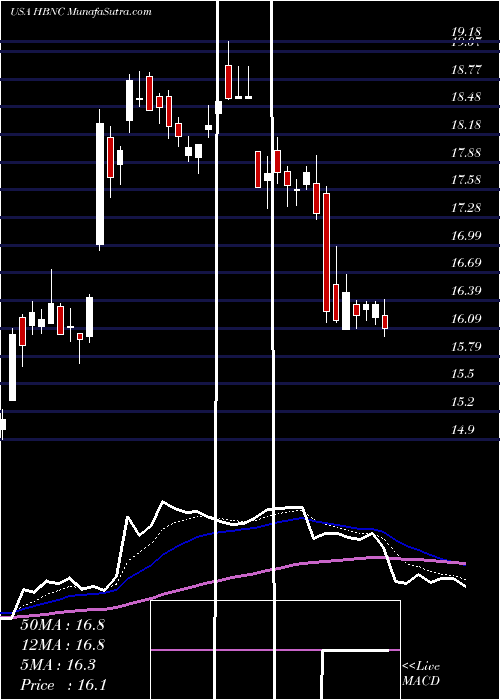
Task: Click the 12MA : 16.8 readout
Action: tap(62, 644)
